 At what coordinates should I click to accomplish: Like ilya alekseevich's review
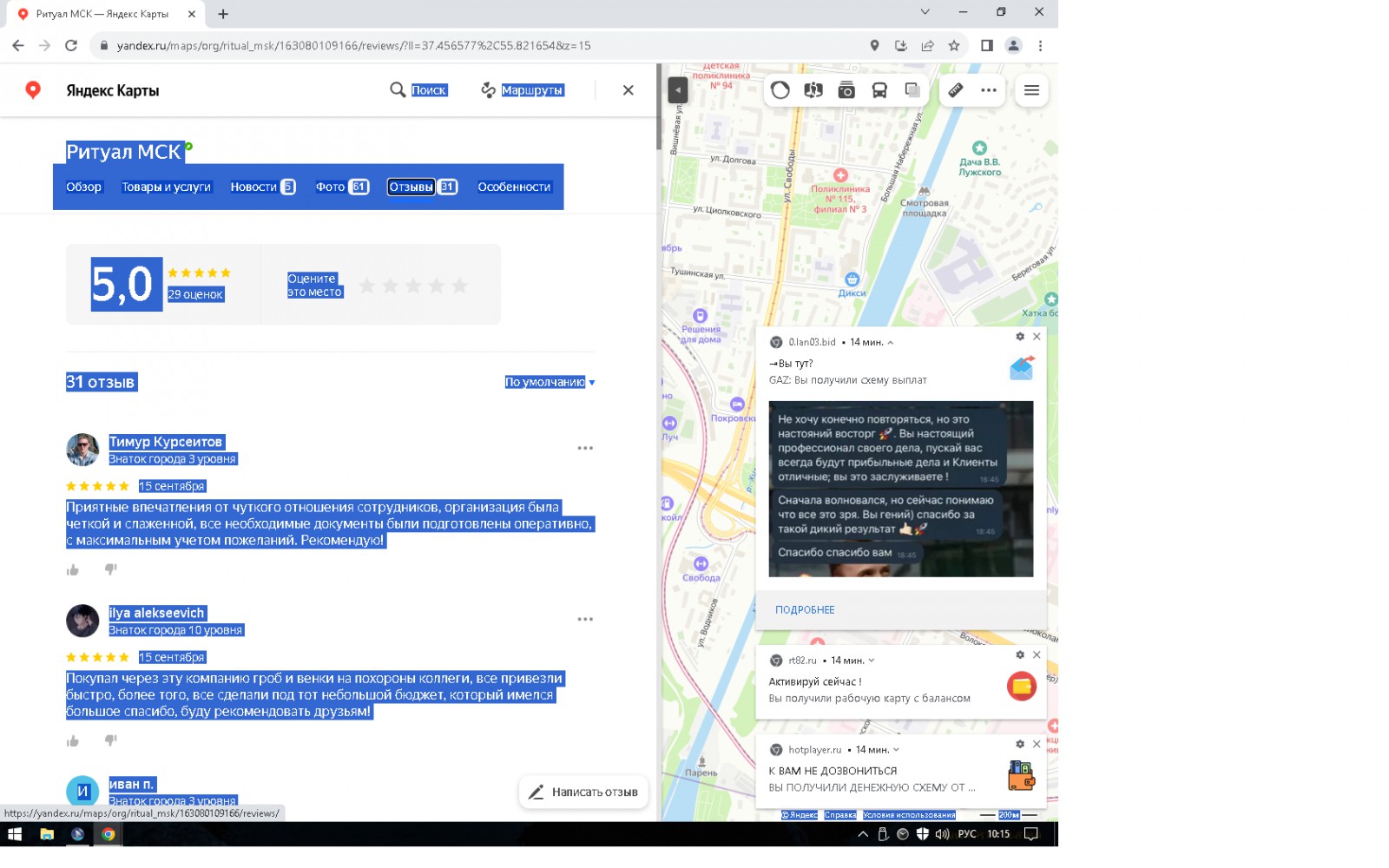[x=73, y=740]
